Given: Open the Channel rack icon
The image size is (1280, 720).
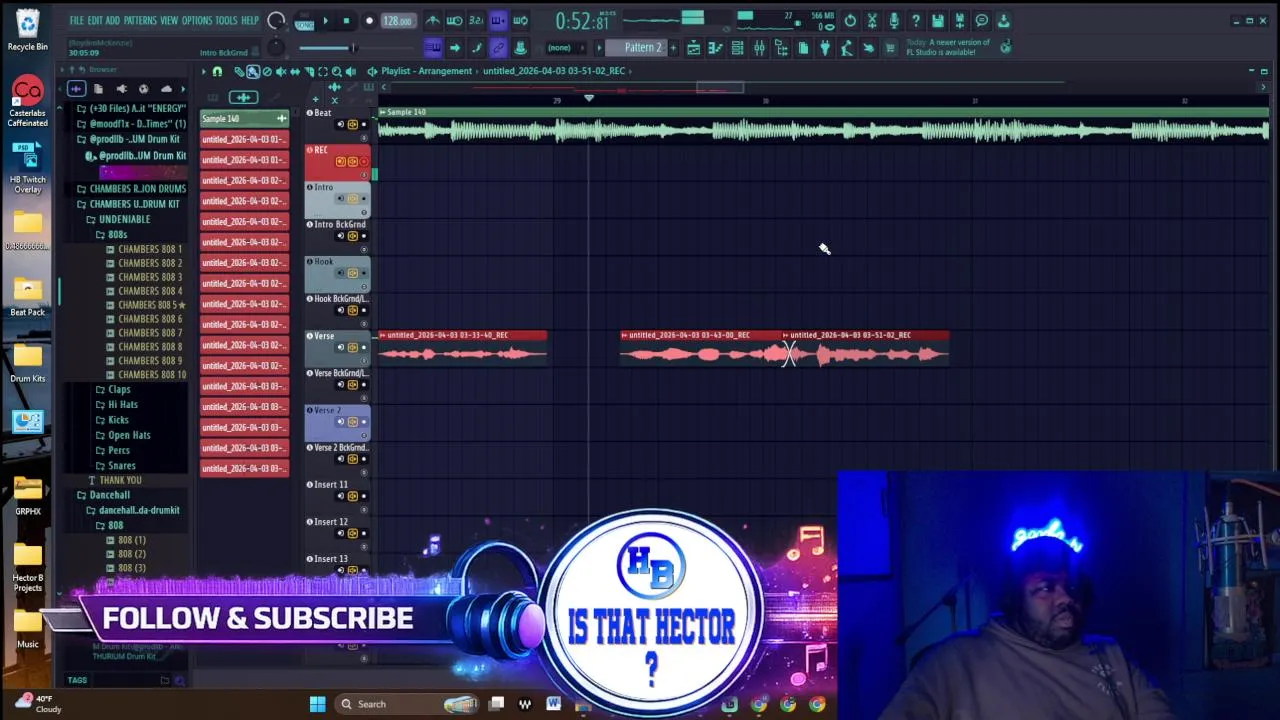Looking at the screenshot, I should click(738, 47).
